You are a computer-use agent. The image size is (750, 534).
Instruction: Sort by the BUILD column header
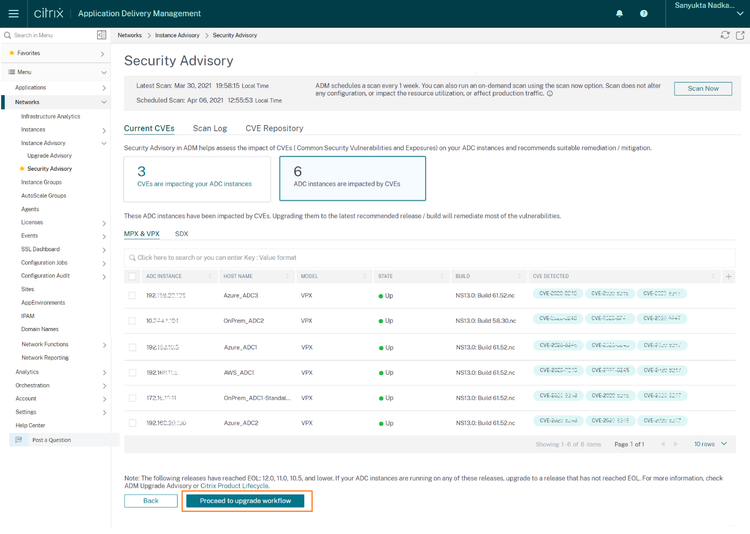[489, 276]
